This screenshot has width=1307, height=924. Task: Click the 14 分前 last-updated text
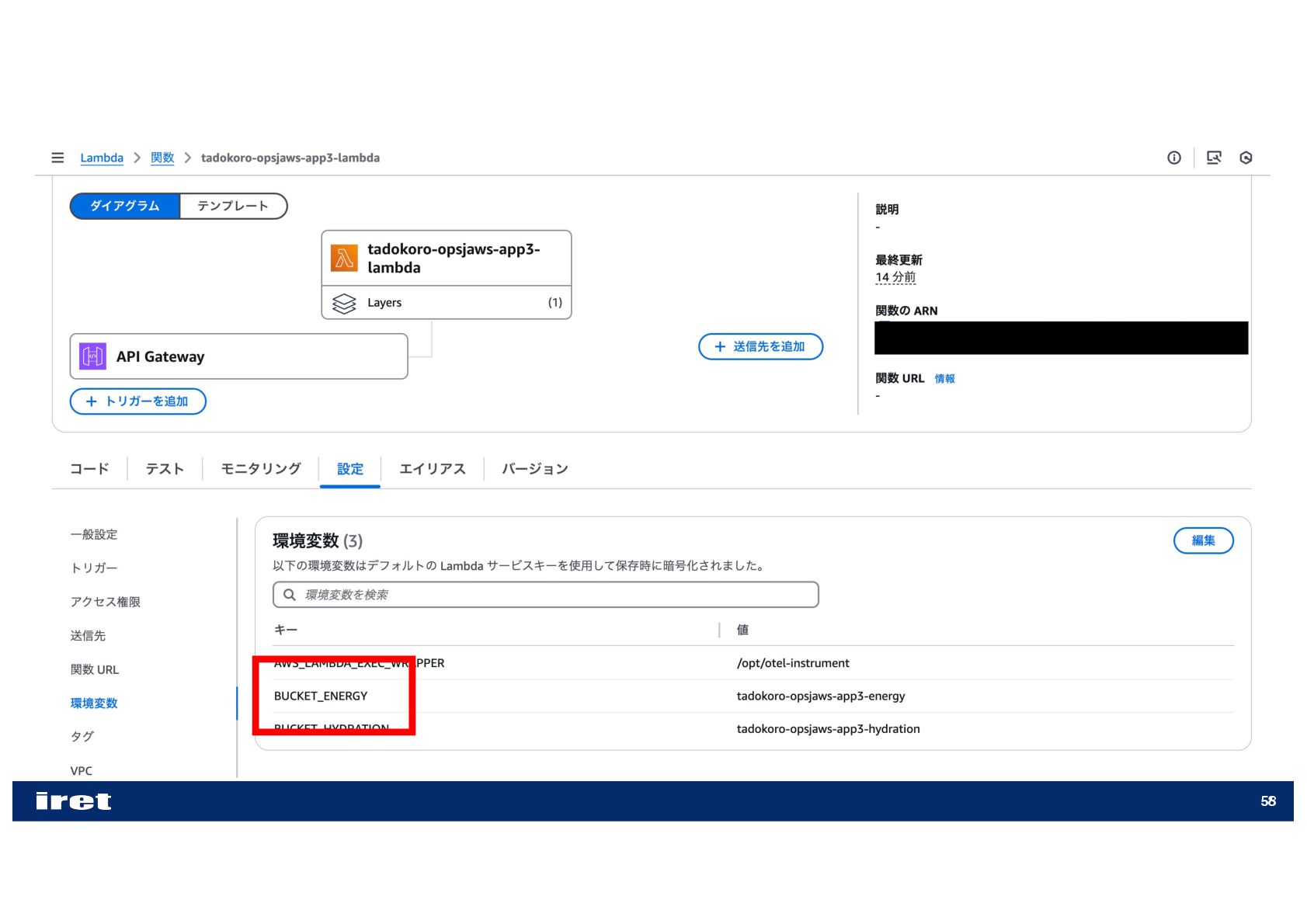(x=895, y=277)
